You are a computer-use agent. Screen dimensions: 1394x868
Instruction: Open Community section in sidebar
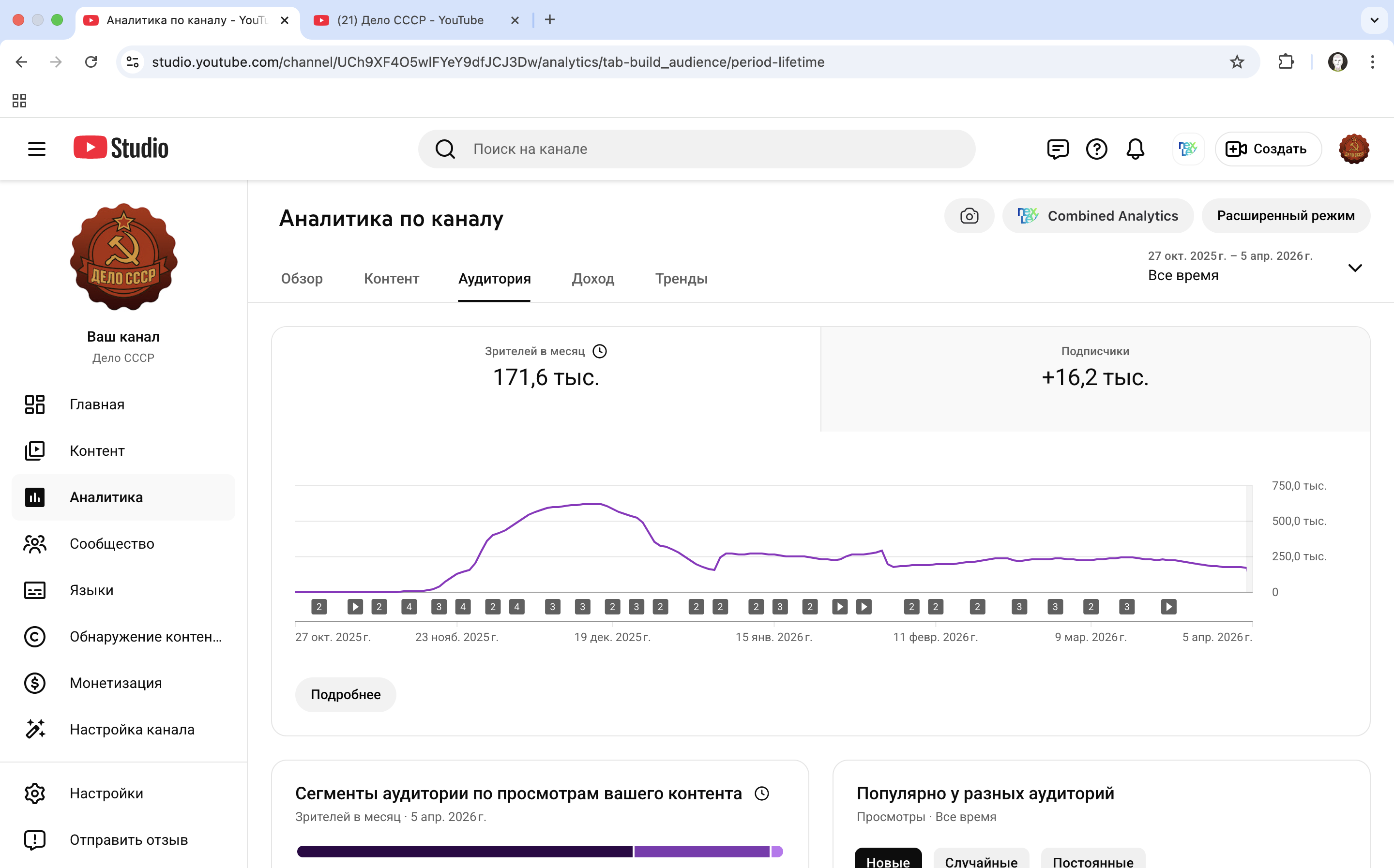pos(111,544)
